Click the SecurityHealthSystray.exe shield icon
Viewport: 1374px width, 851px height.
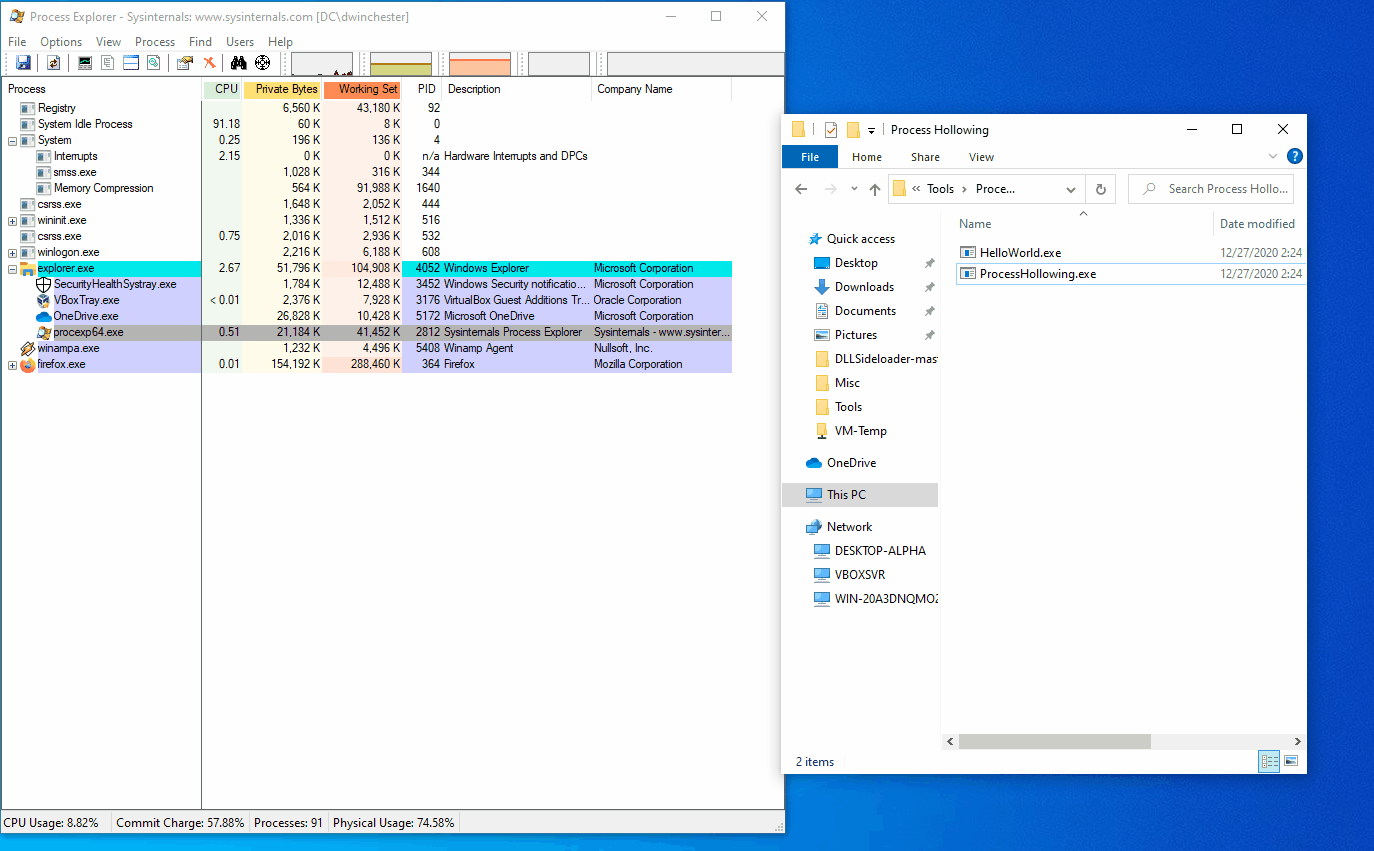point(43,284)
